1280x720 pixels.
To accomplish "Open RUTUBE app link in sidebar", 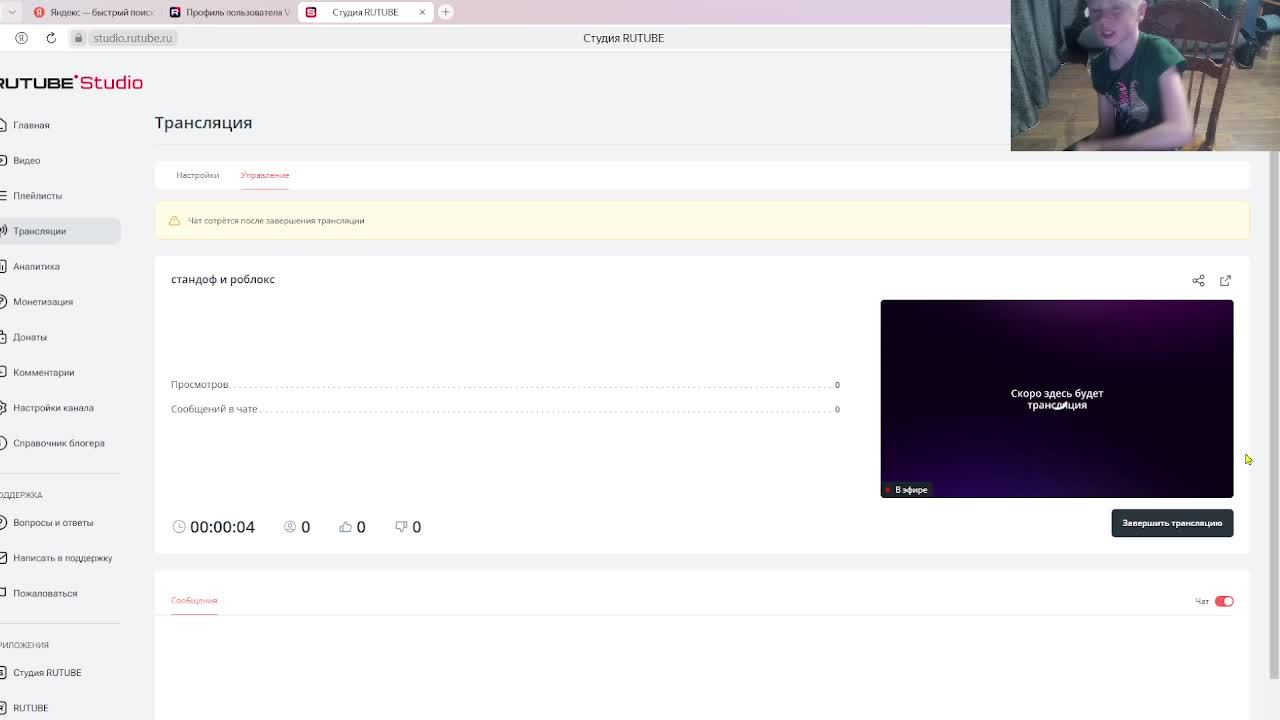I will pyautogui.click(x=30, y=708).
